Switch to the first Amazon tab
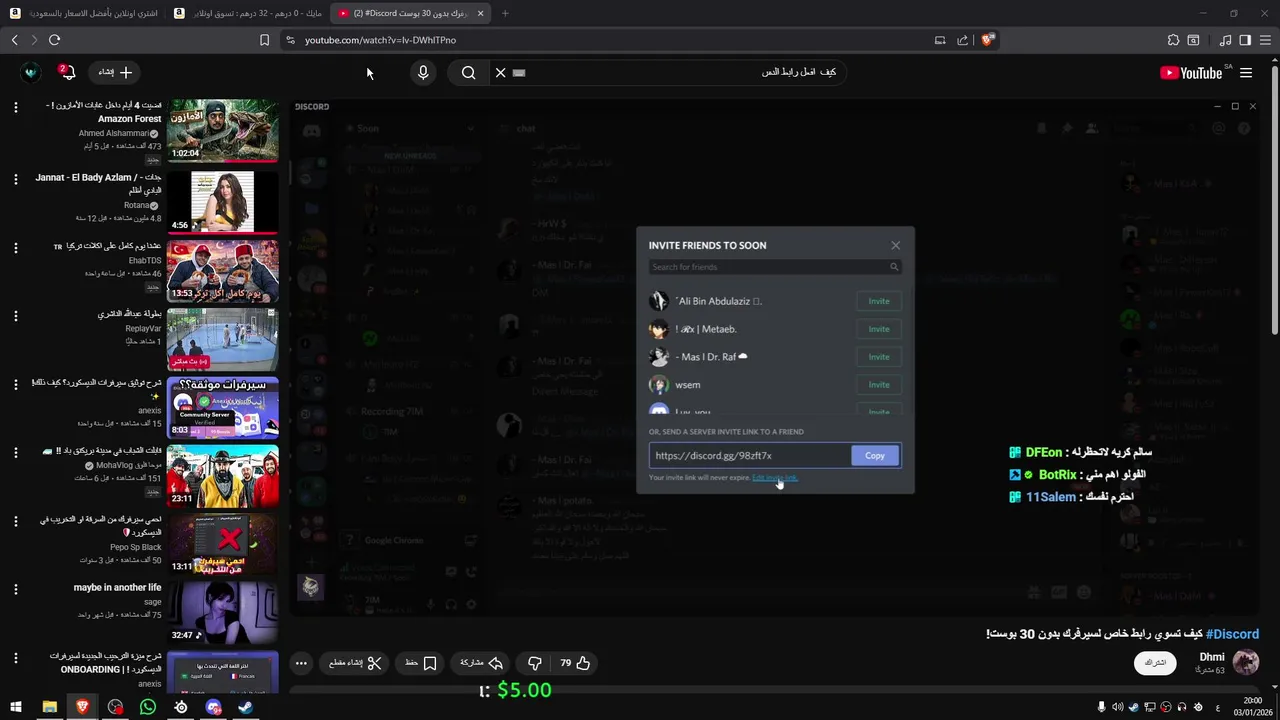Image resolution: width=1280 pixels, height=720 pixels. 85,13
